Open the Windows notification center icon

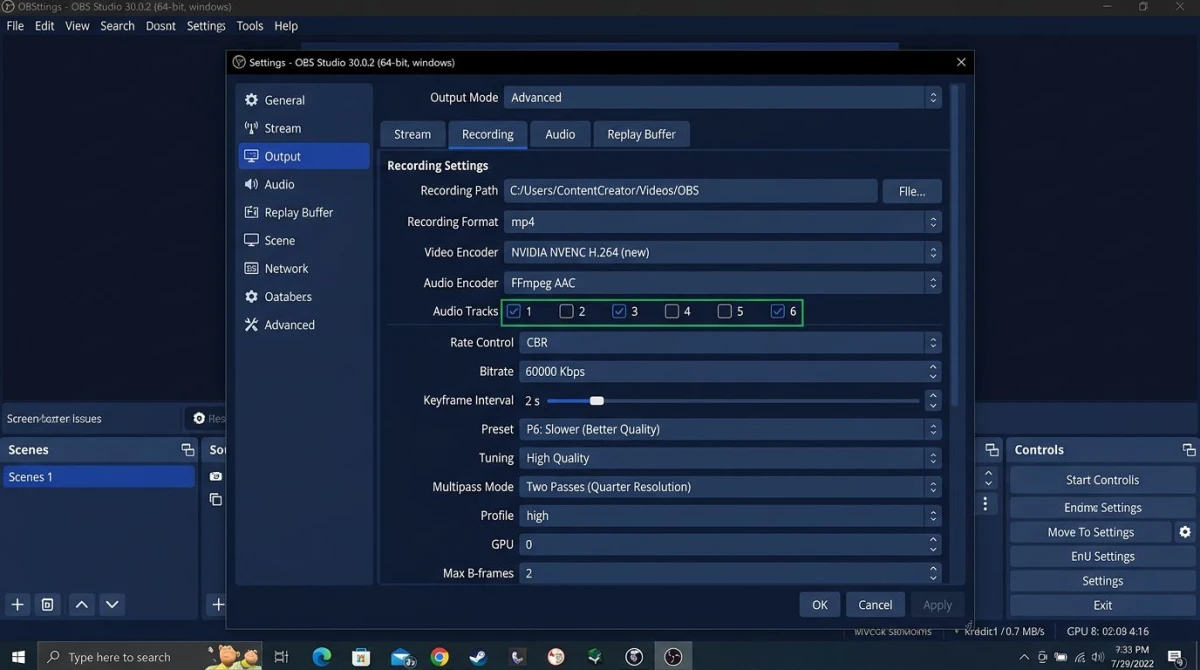[x=1176, y=657]
